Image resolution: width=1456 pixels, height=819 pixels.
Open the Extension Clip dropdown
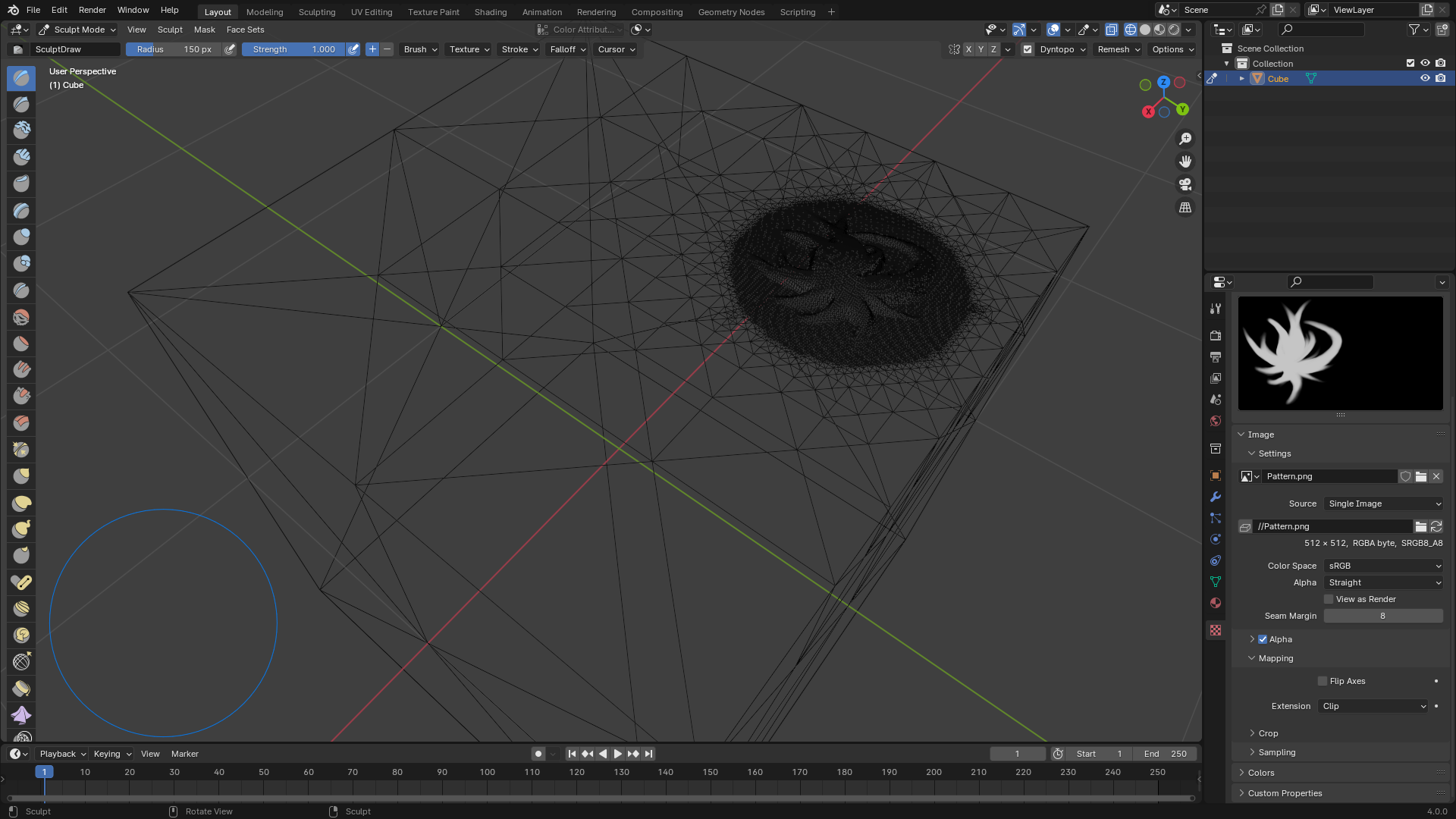1373,706
